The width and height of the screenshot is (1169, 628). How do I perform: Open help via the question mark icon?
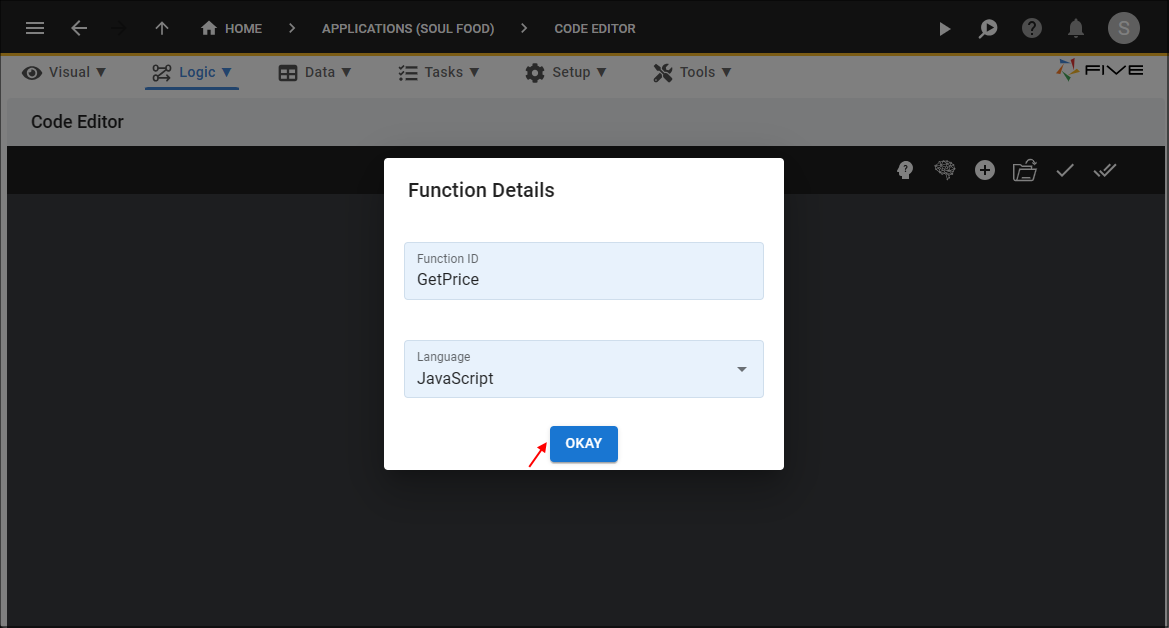[1032, 28]
